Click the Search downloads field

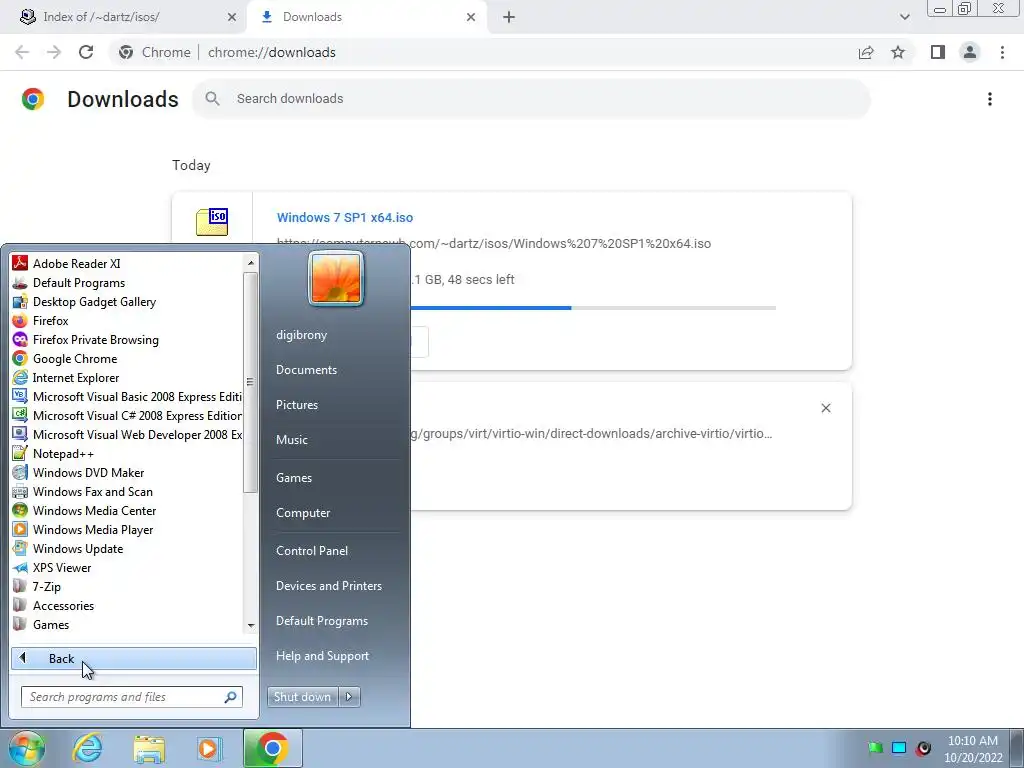point(531,99)
